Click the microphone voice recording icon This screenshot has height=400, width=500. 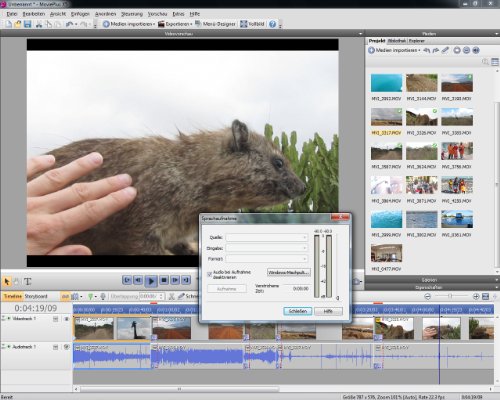[x=103, y=296]
